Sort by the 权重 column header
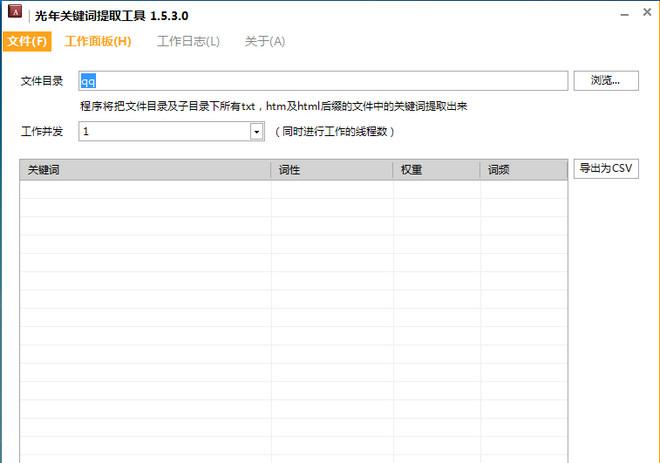 (x=436, y=170)
